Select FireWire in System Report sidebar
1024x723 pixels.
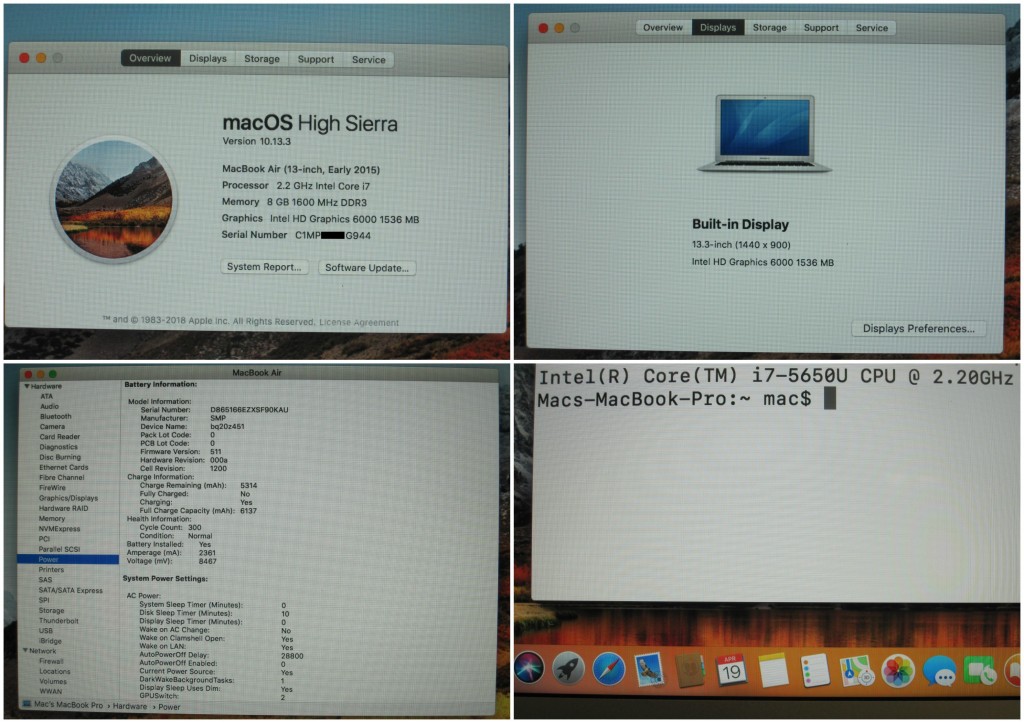52,487
